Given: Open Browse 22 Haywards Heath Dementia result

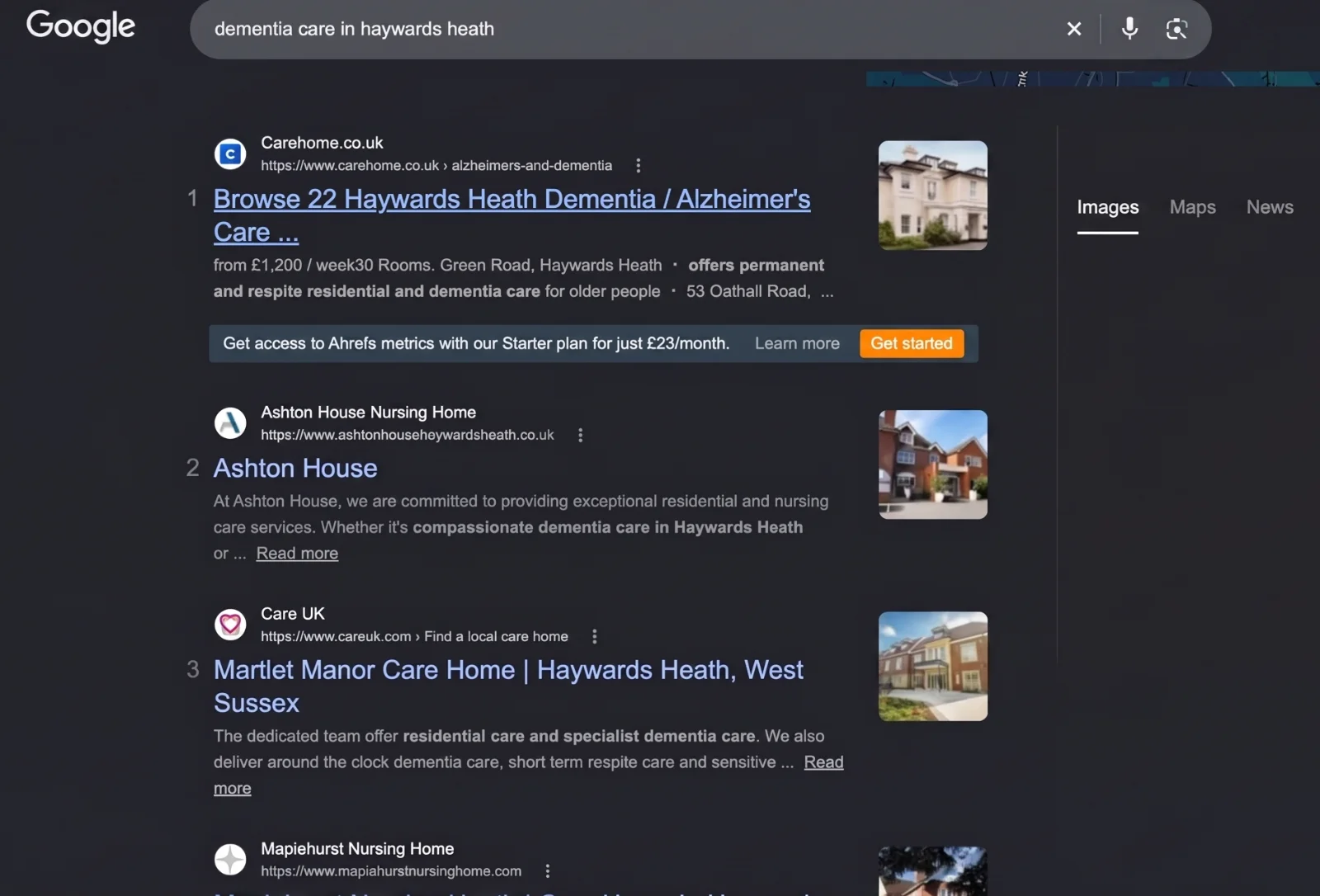Looking at the screenshot, I should click(x=511, y=215).
